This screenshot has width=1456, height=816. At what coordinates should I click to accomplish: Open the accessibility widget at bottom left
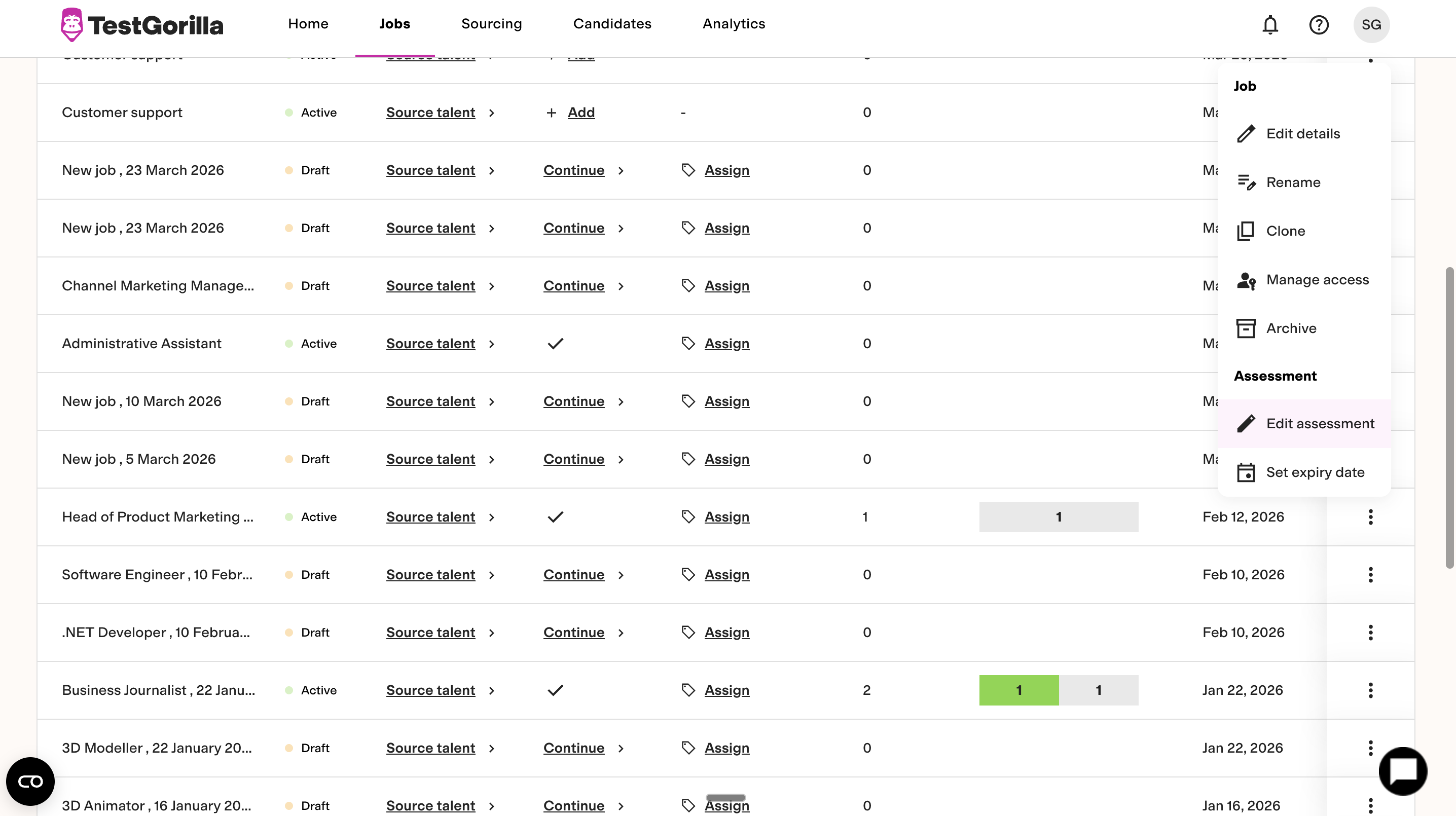click(x=30, y=782)
